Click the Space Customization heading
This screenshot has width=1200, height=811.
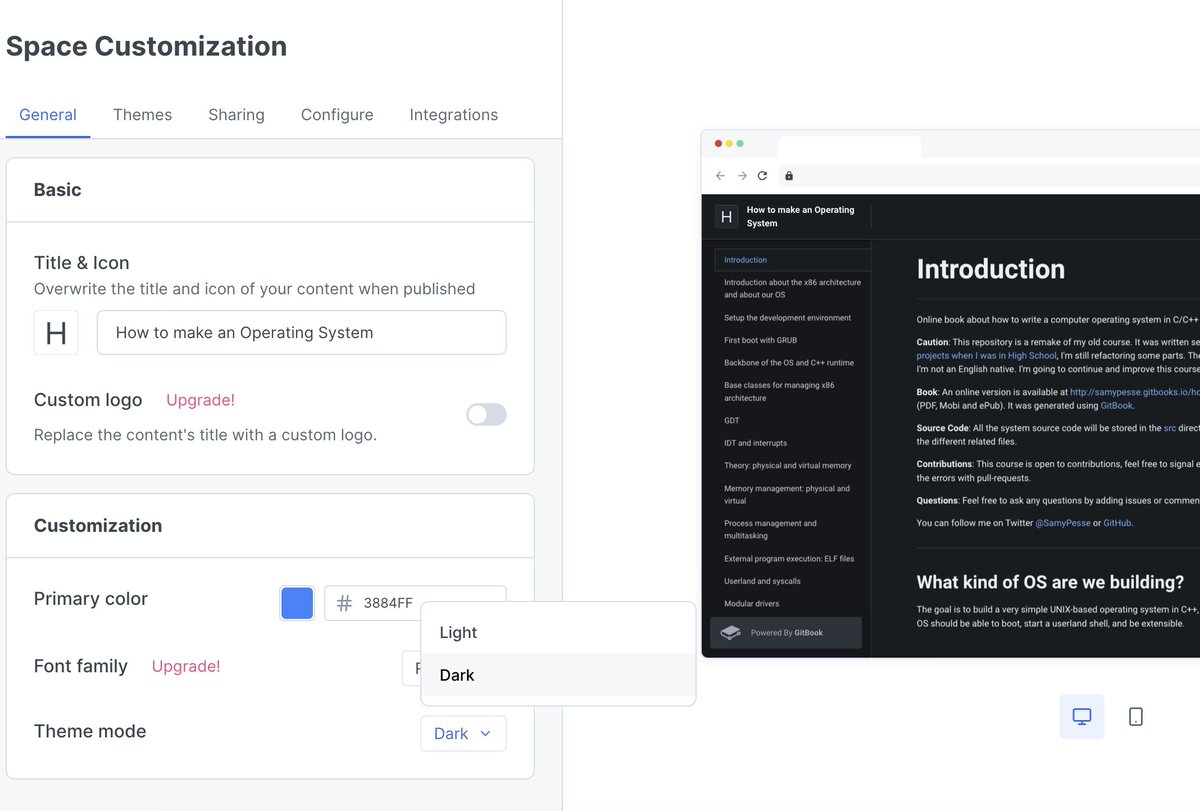(147, 46)
